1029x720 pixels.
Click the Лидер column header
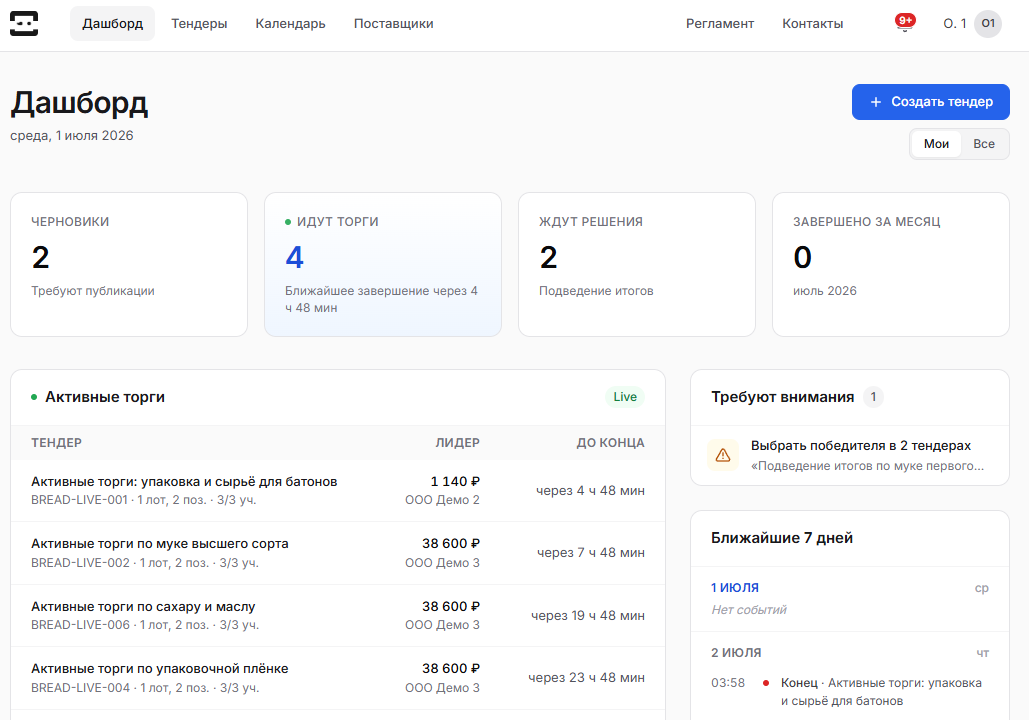click(x=457, y=443)
